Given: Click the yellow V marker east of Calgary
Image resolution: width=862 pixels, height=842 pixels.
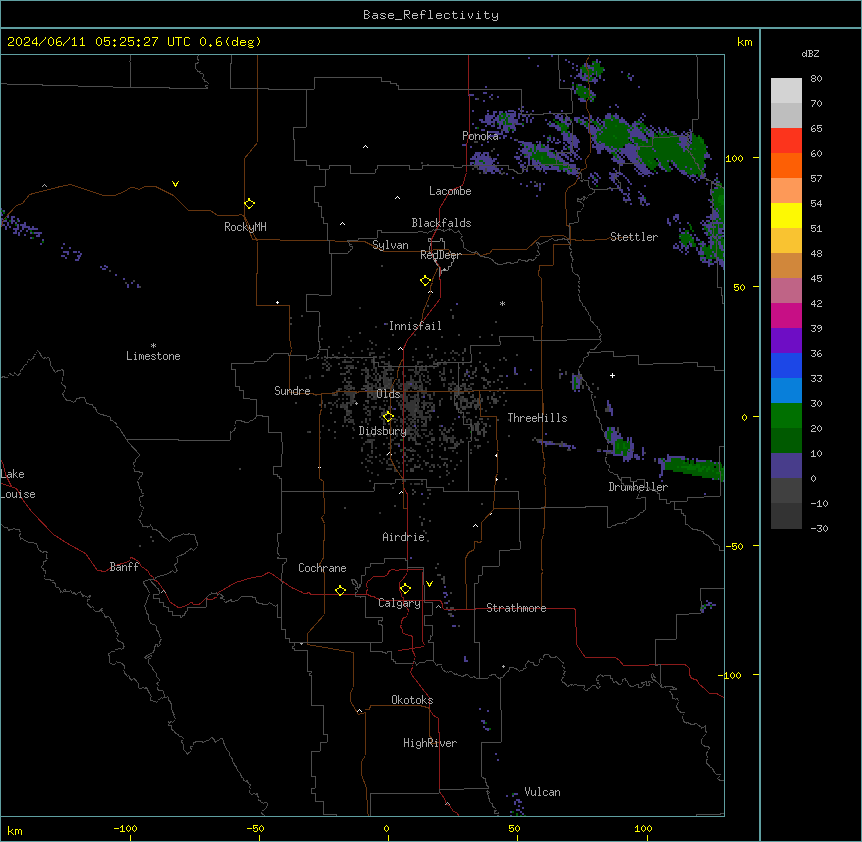Looking at the screenshot, I should [429, 584].
